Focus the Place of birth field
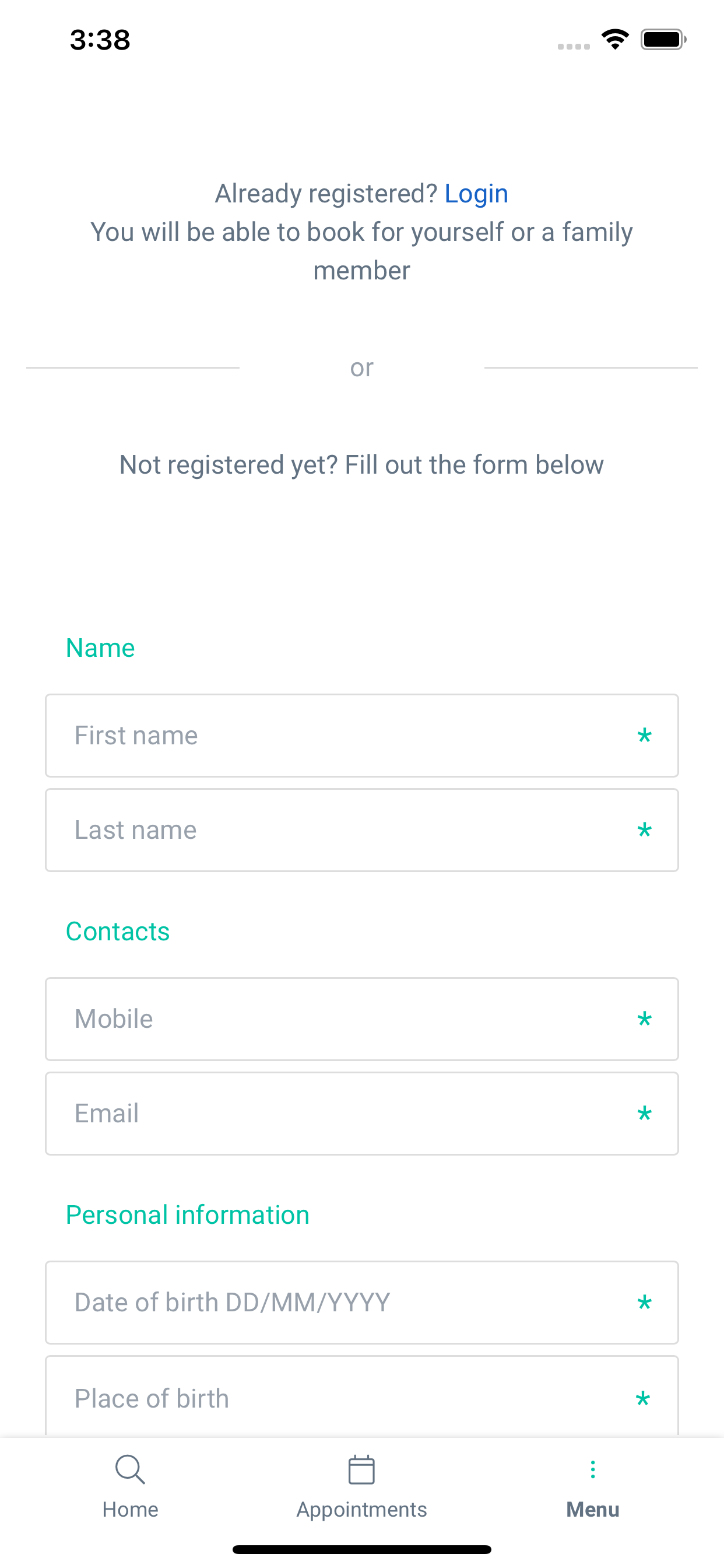Viewport: 724px width, 1568px height. click(362, 1396)
